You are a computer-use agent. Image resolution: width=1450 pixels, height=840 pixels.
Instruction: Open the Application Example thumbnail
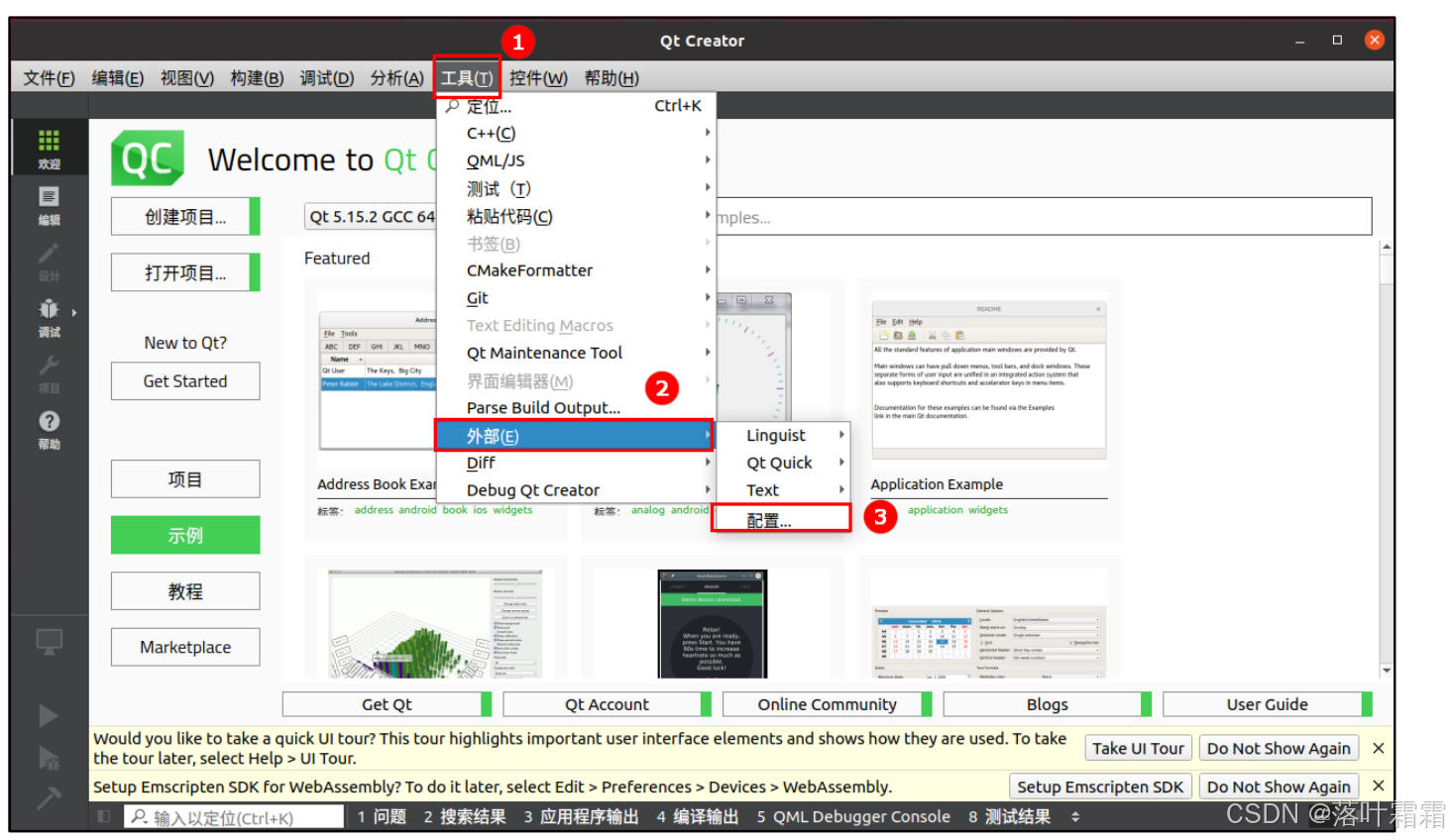click(988, 379)
